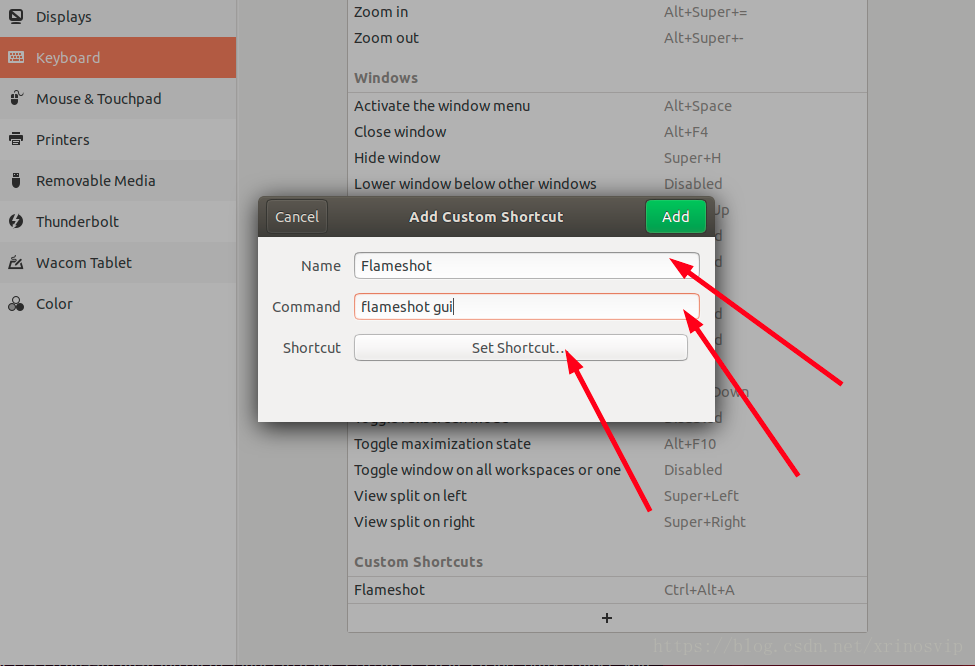Click the Printers icon in sidebar

pyautogui.click(x=16, y=139)
